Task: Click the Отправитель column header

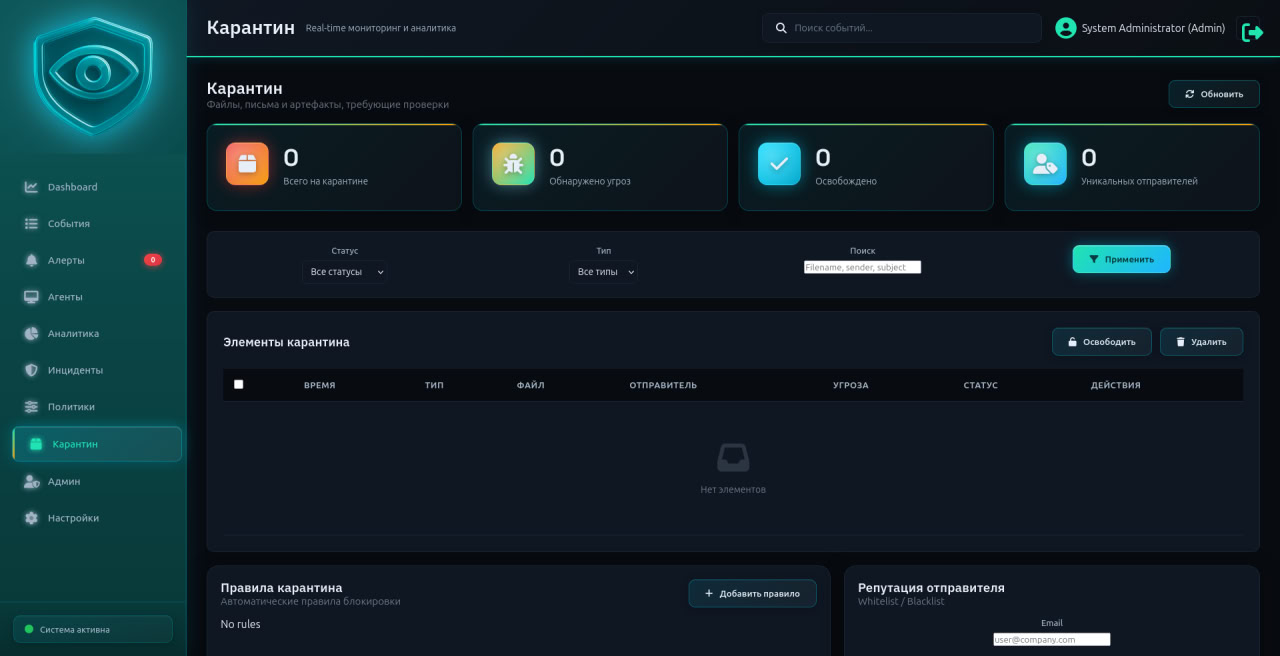Action: coord(663,385)
